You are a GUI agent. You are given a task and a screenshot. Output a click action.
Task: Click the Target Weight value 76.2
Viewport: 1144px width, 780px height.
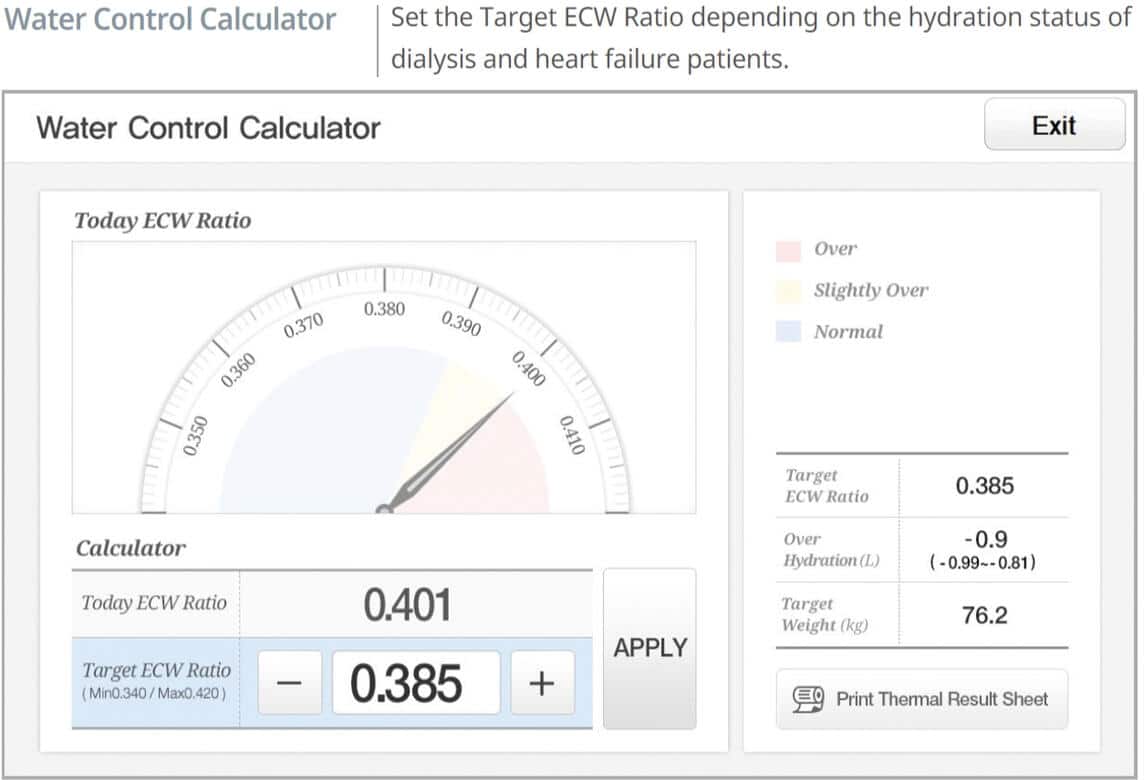[x=984, y=615]
